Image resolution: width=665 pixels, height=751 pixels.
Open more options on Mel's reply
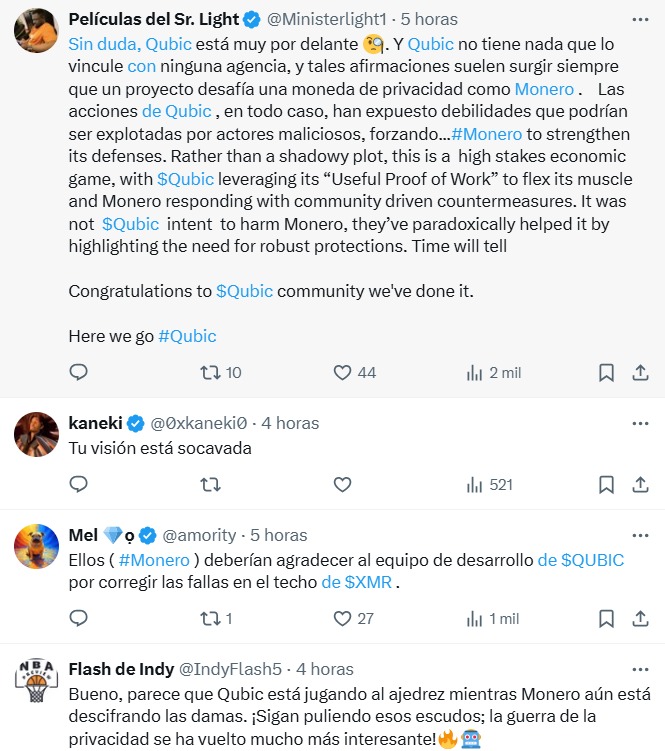[640, 534]
